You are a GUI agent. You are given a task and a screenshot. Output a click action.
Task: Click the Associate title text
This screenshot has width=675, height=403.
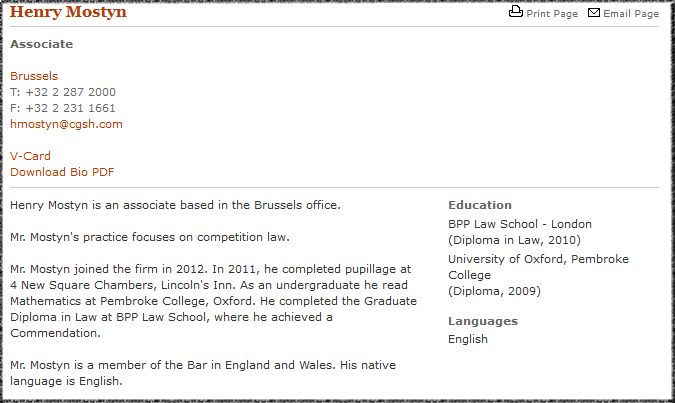[42, 44]
